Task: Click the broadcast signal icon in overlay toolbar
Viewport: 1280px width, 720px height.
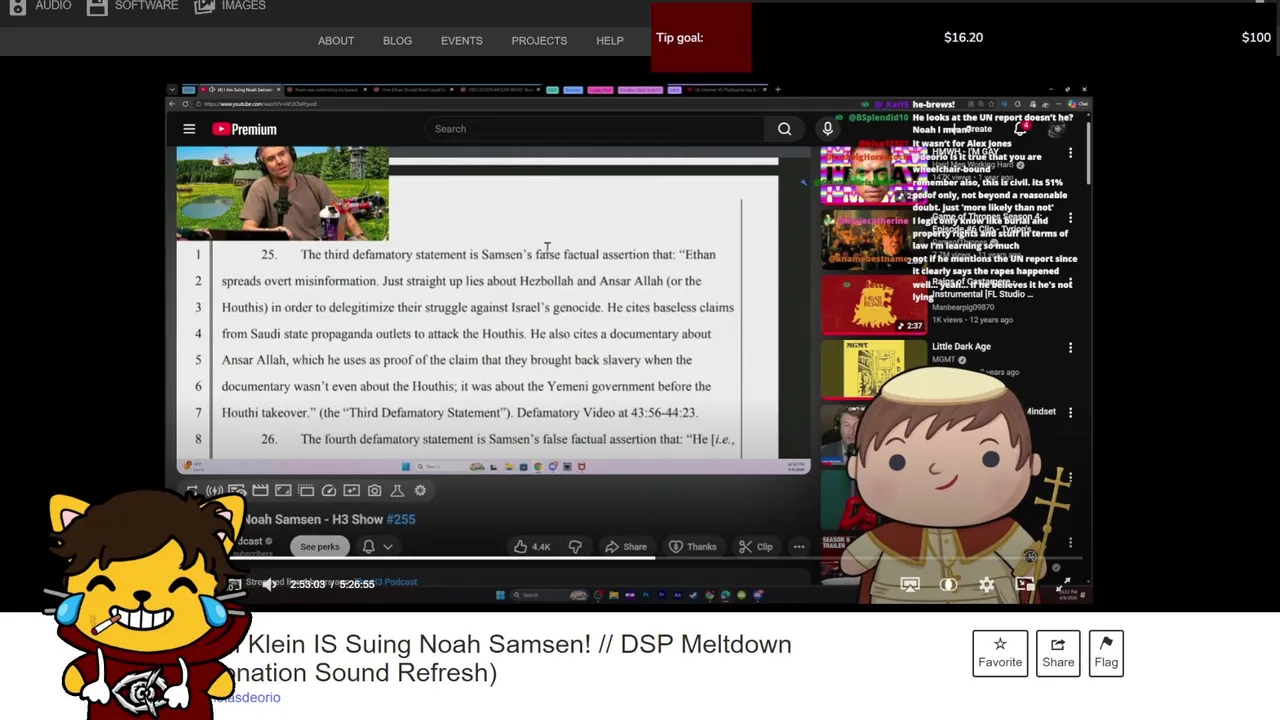Action: (x=214, y=490)
